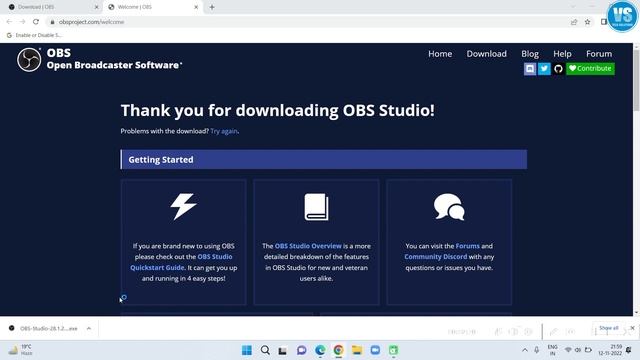The image size is (640, 360).
Task: Open the Windows Start menu
Action: [x=247, y=350]
